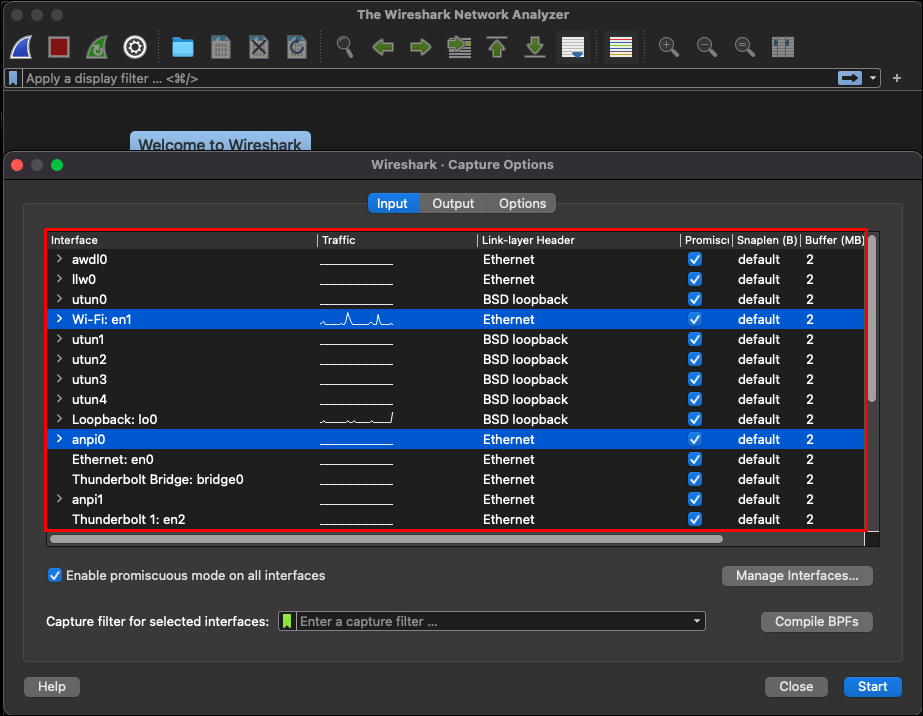
Task: Toggle the Promisc checkbox for Loopback: lo0
Action: (x=694, y=419)
